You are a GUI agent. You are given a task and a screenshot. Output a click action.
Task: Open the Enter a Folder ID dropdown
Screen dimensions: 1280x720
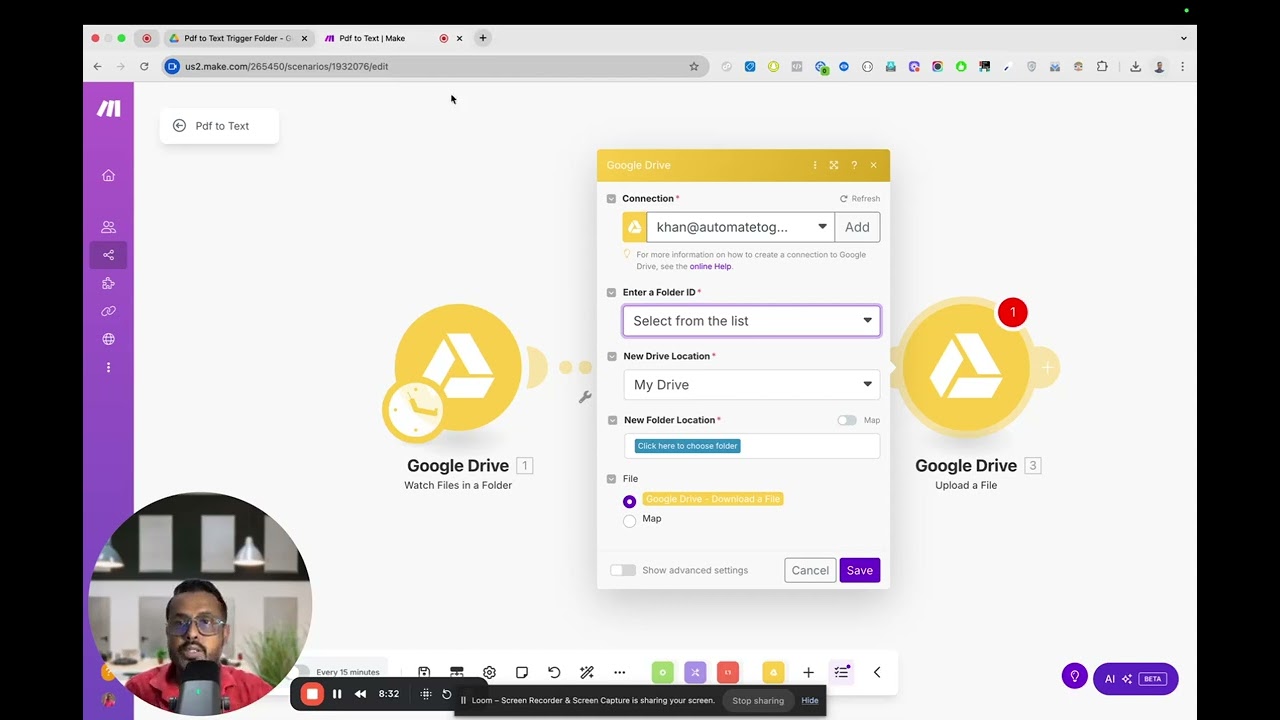tap(752, 321)
